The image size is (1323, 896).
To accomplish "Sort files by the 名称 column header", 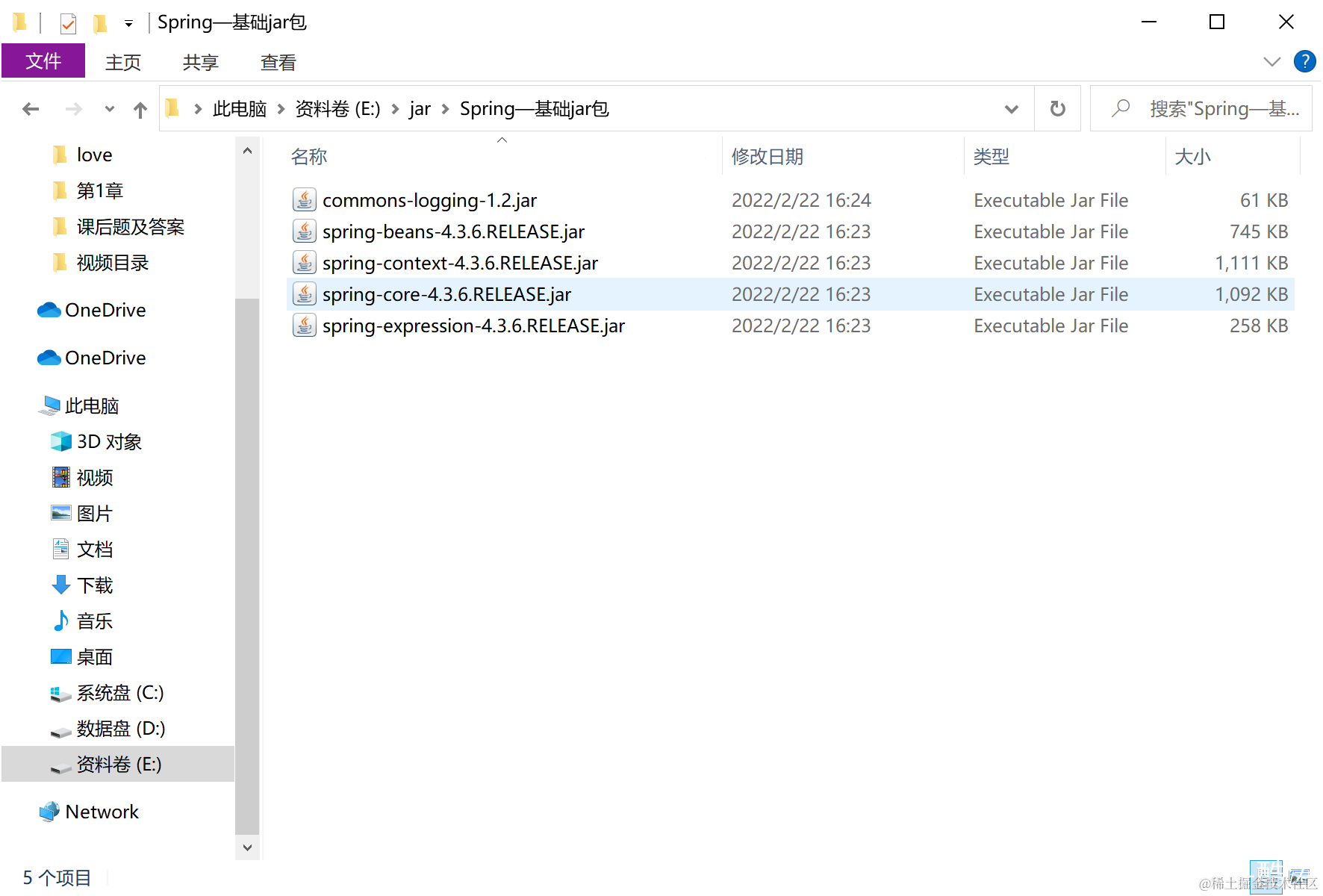I will [309, 157].
